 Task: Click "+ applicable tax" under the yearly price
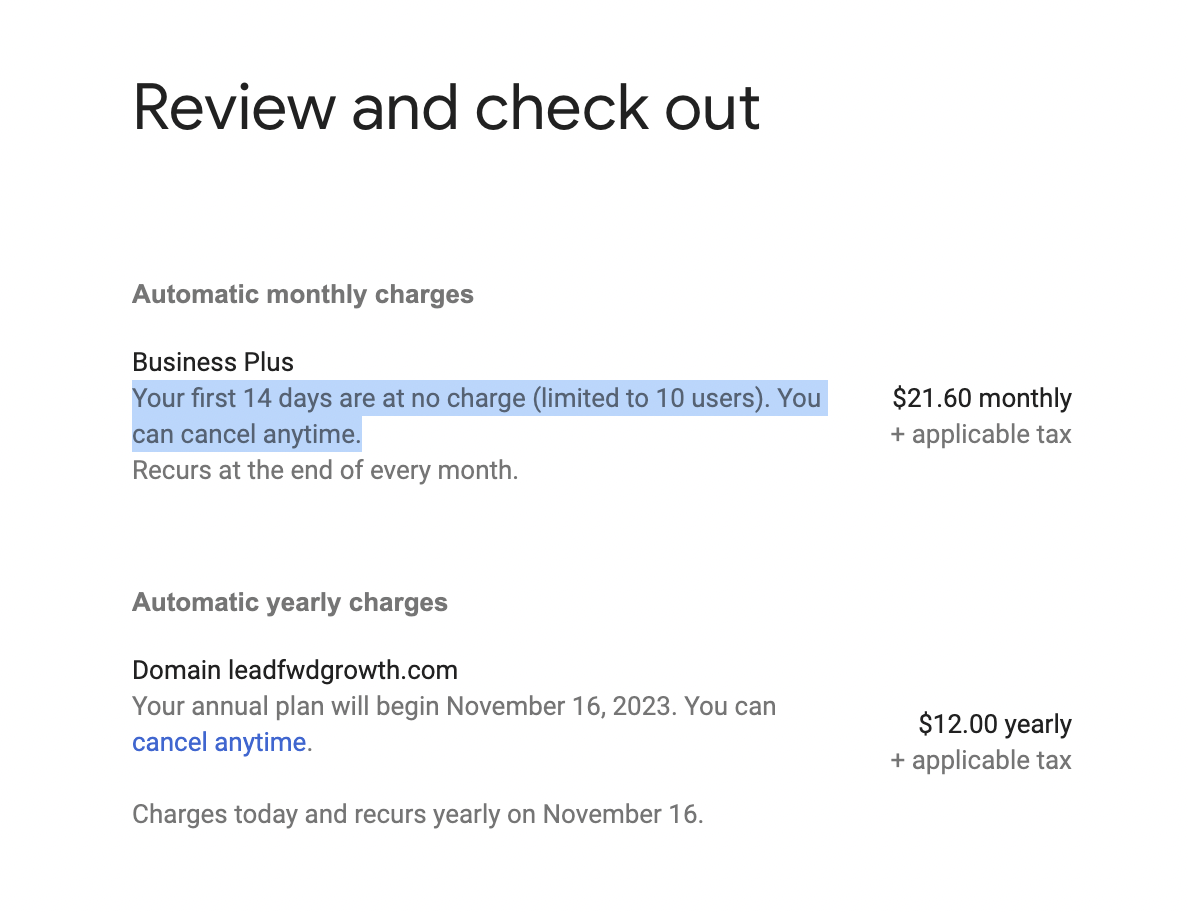tap(981, 760)
